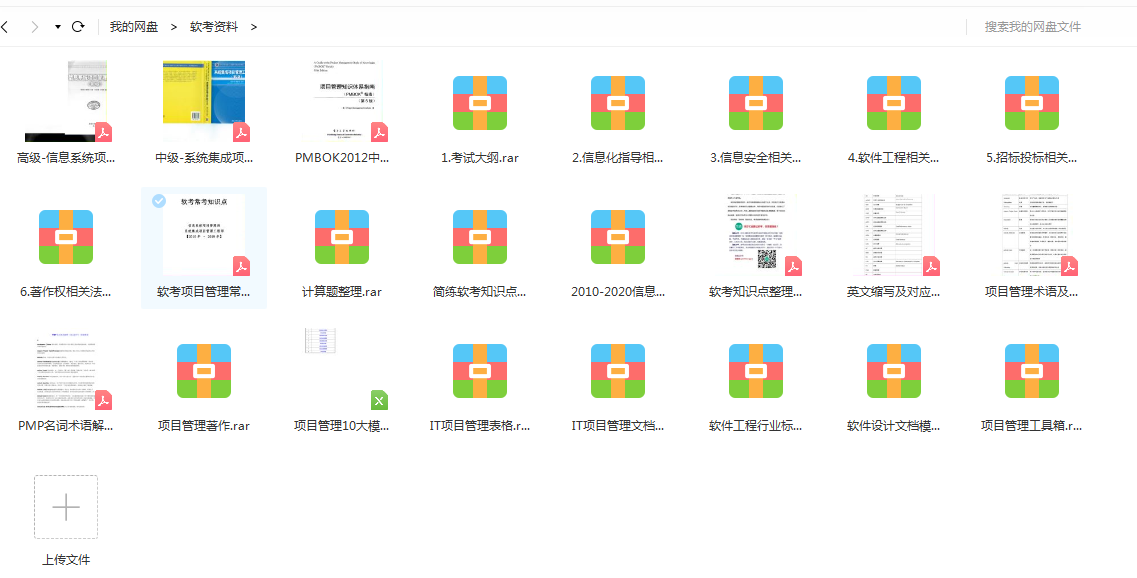Deselect the checked 软考项目管理常 file
This screenshot has height=578, width=1137.
[157, 200]
